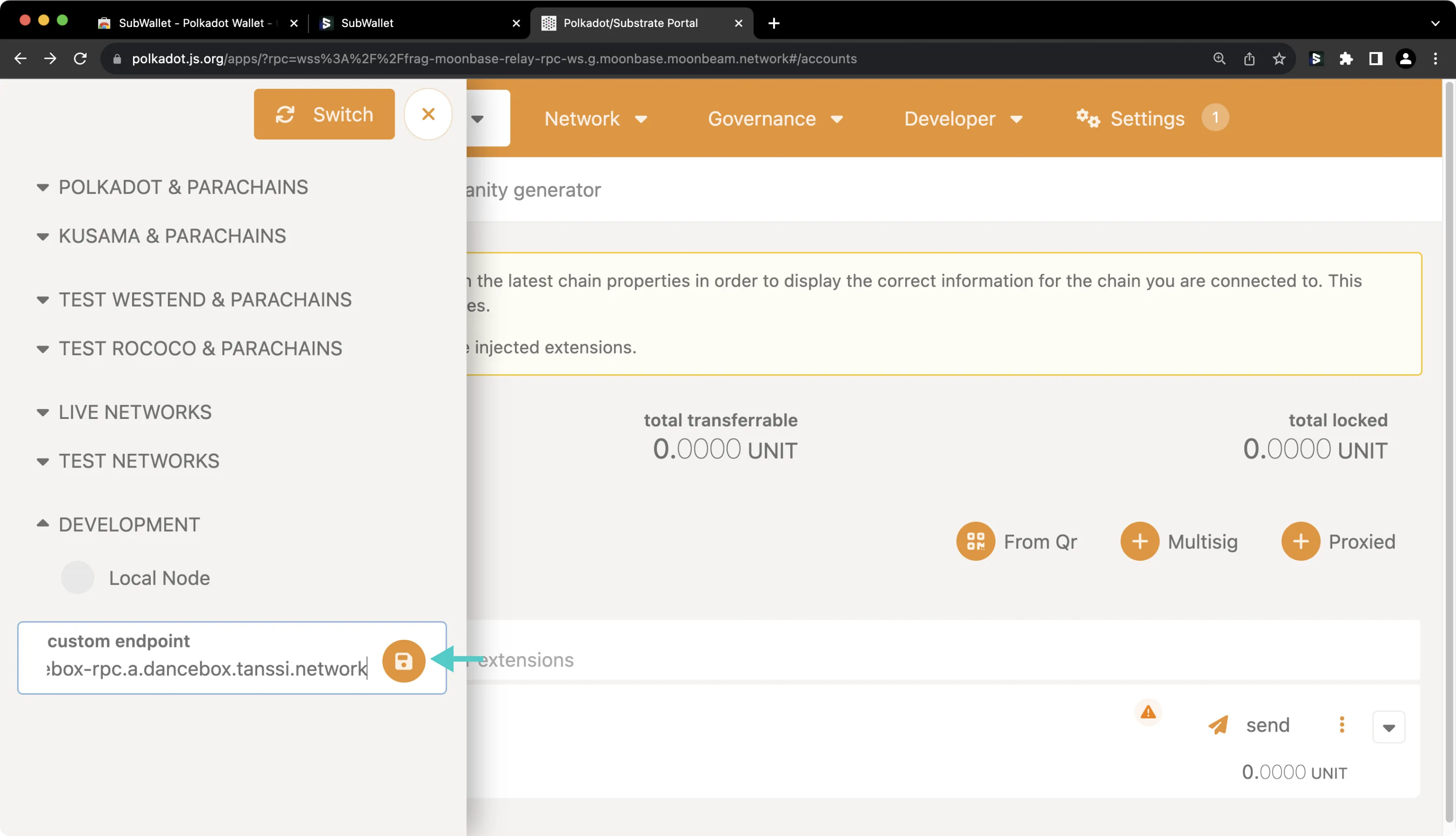
Task: Open the Network menu
Action: [595, 119]
